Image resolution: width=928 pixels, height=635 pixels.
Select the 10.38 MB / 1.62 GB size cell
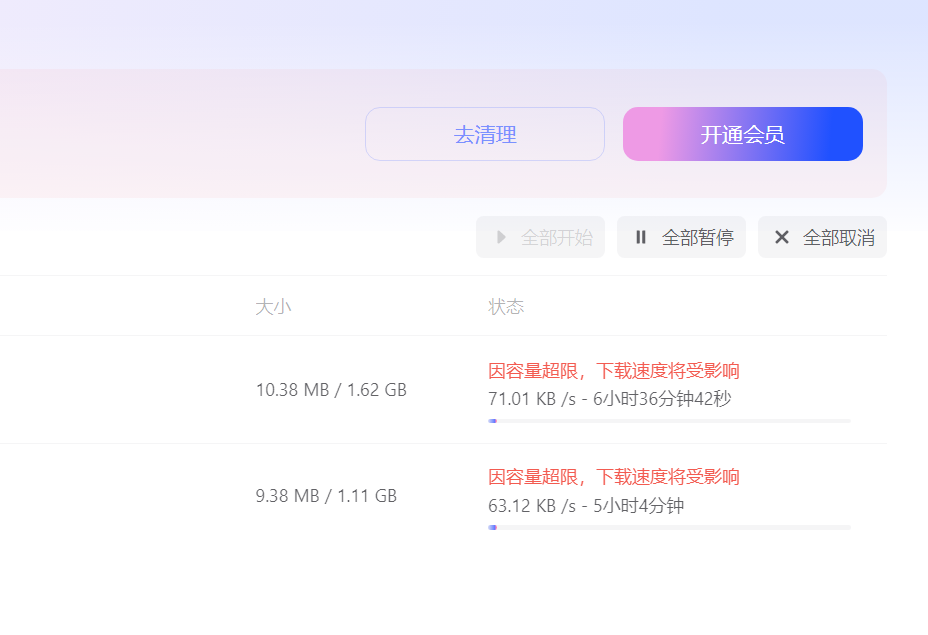click(331, 390)
